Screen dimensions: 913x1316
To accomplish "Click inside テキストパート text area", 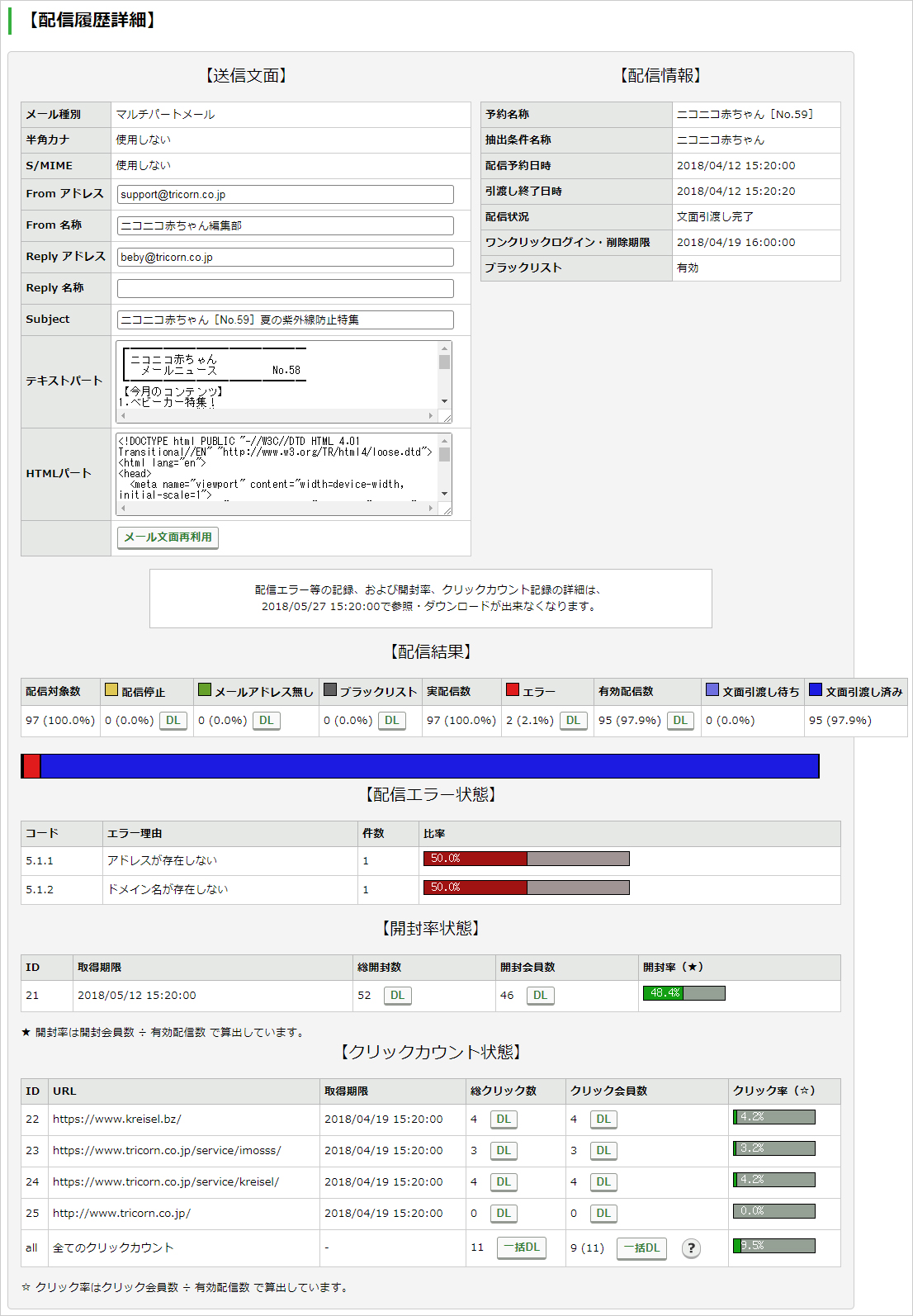I will point(277,376).
